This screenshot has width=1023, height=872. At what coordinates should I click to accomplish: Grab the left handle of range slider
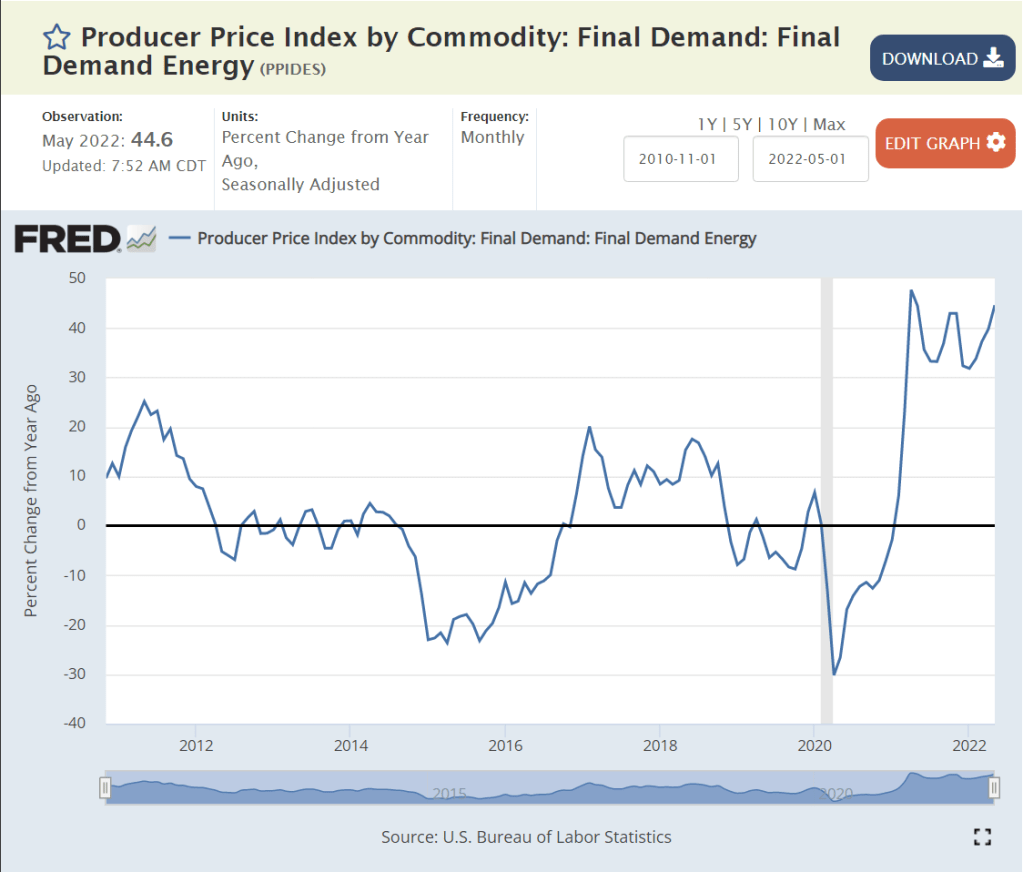coord(105,788)
